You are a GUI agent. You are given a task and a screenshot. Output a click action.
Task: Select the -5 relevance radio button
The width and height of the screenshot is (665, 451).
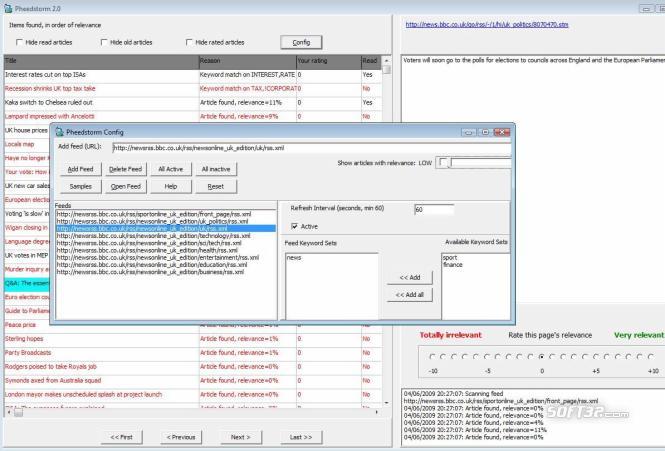487,357
